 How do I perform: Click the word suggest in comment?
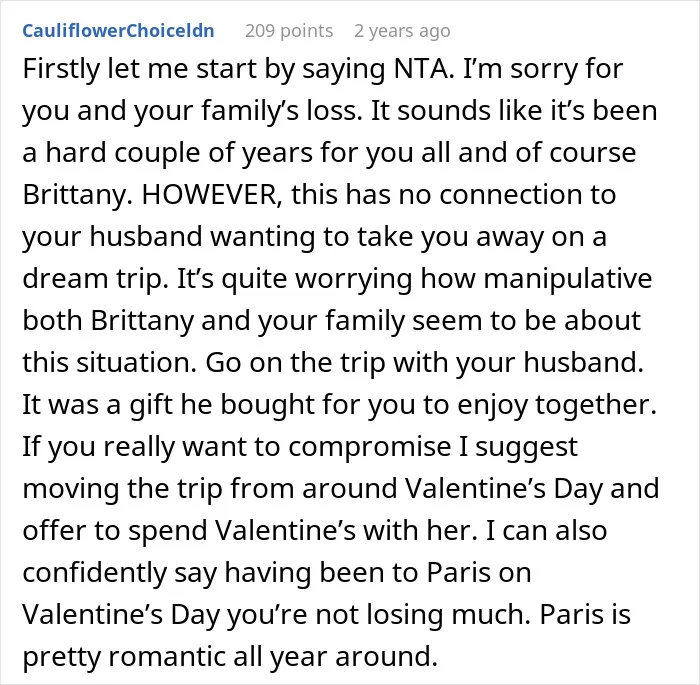click(527, 447)
